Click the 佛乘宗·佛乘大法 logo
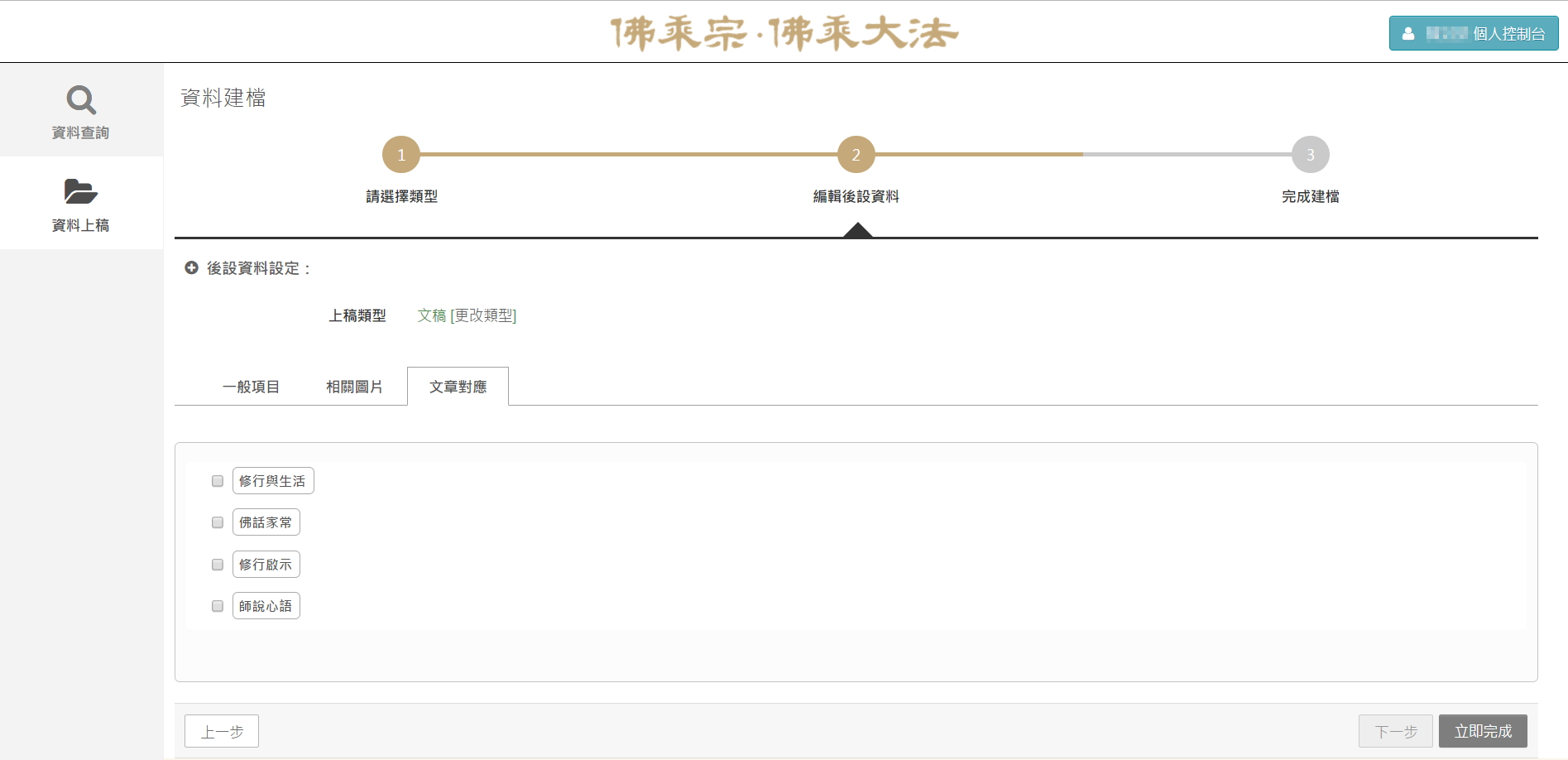The height and width of the screenshot is (760, 1568). pyautogui.click(x=784, y=34)
